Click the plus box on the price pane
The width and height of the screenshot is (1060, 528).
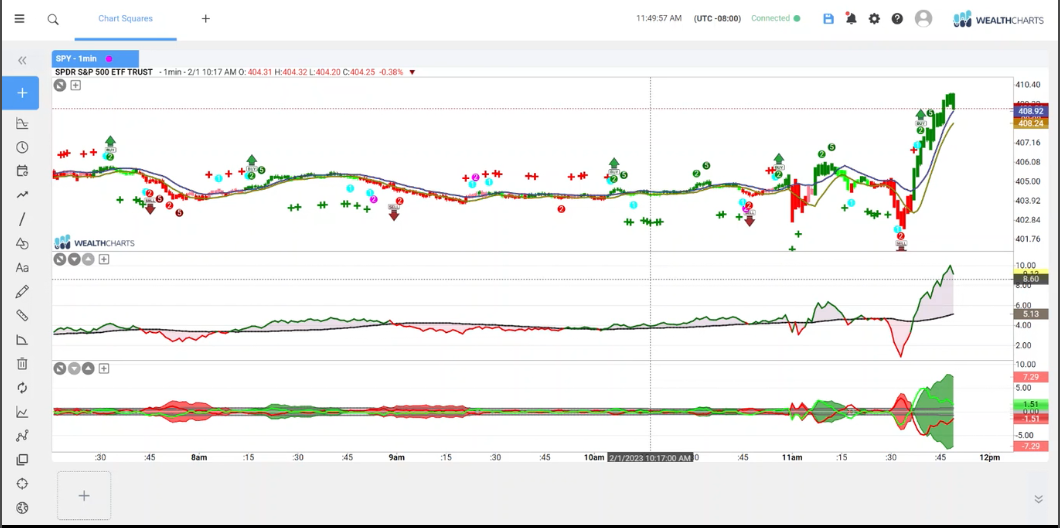point(76,85)
